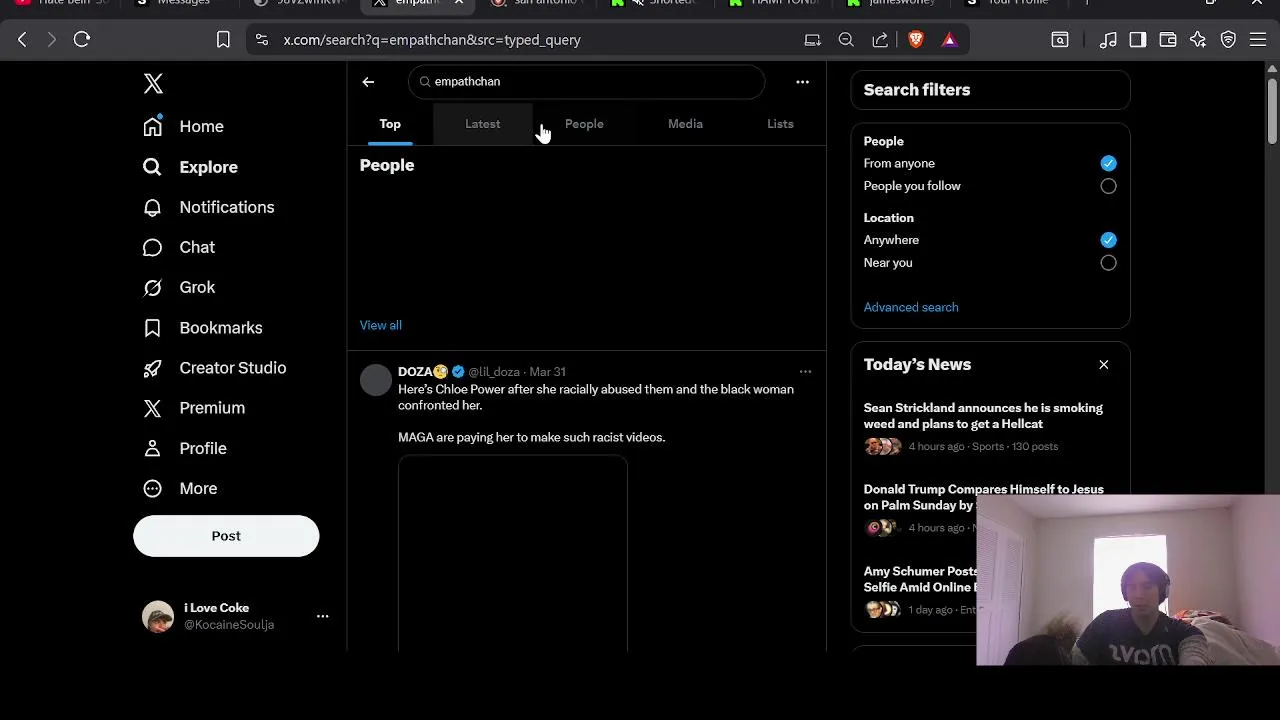Open the media thumbnail in DOZA's post
The width and height of the screenshot is (1280, 720).
tap(513, 554)
